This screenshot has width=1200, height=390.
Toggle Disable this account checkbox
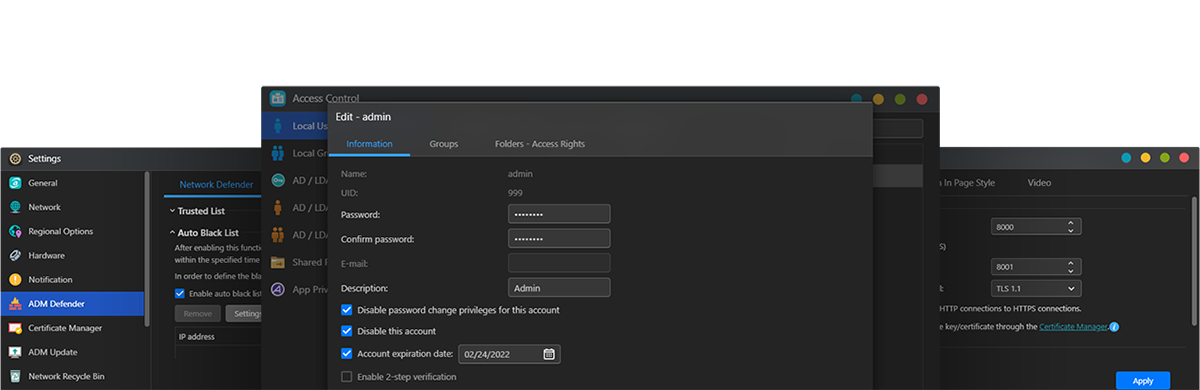347,331
